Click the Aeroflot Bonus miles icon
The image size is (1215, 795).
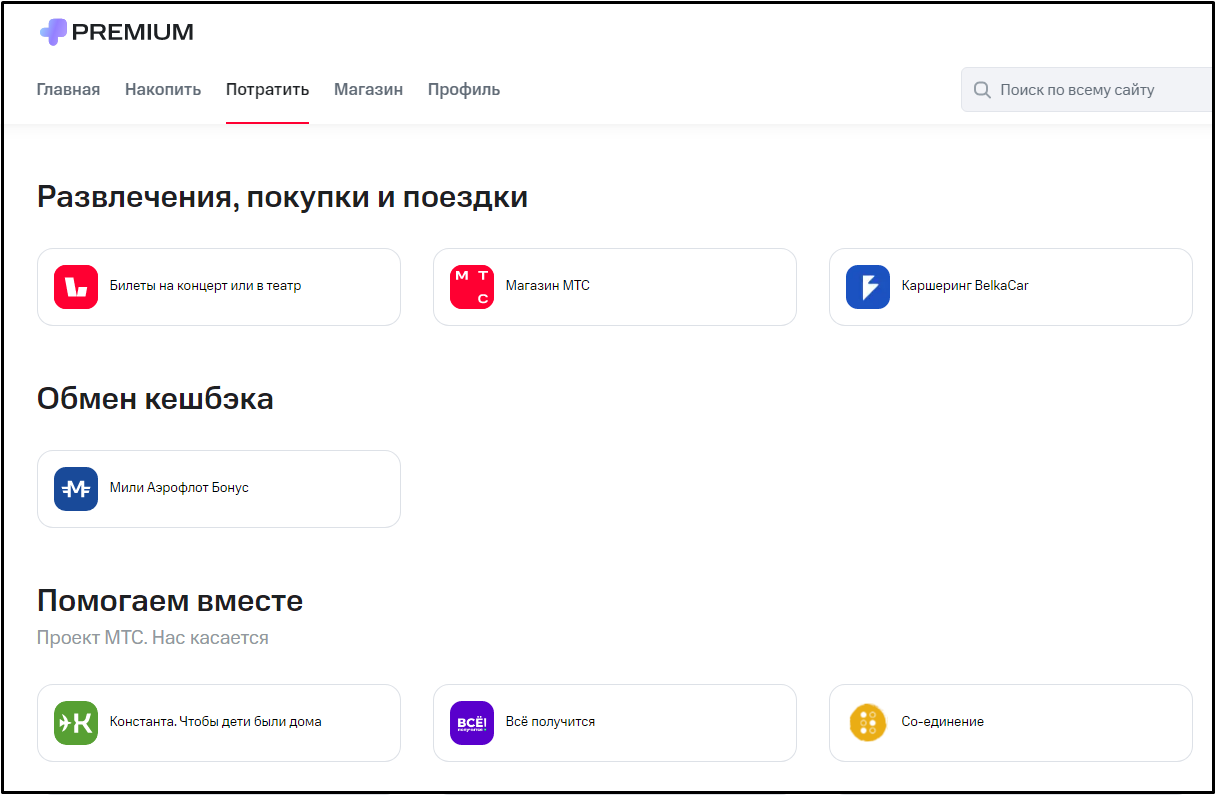point(76,489)
